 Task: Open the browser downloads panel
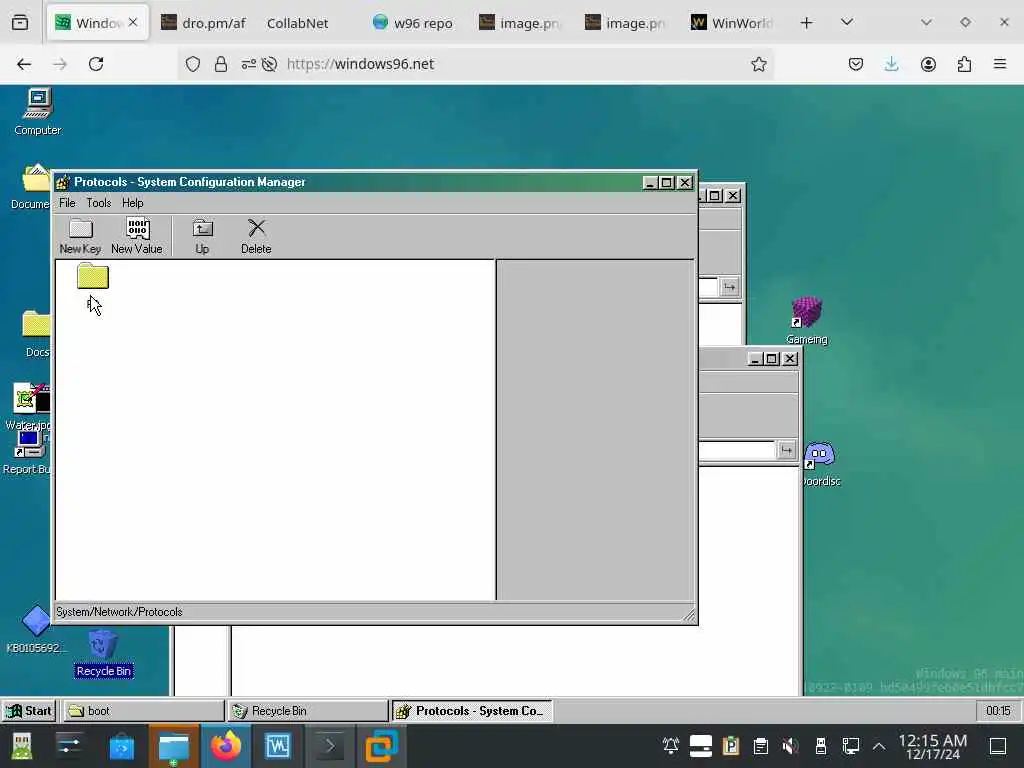click(891, 64)
